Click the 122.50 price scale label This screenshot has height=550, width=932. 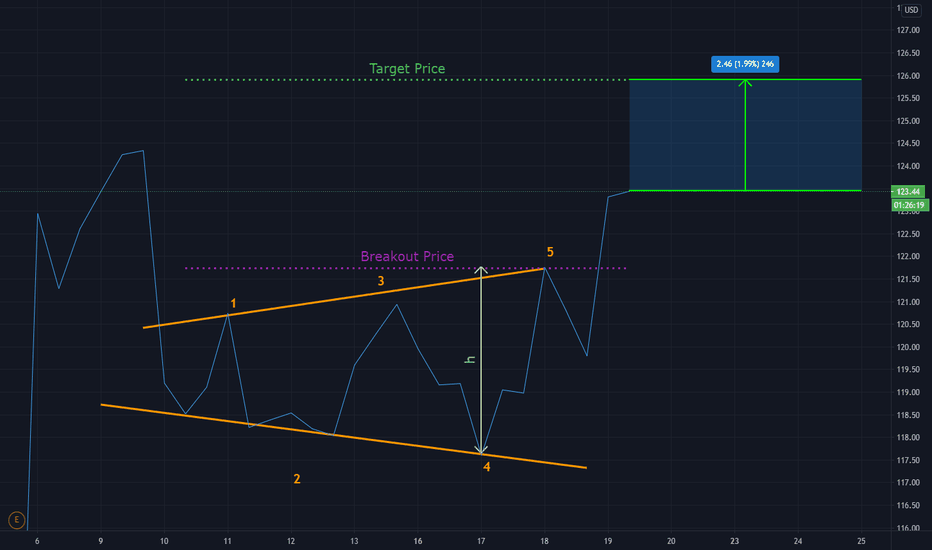point(908,234)
